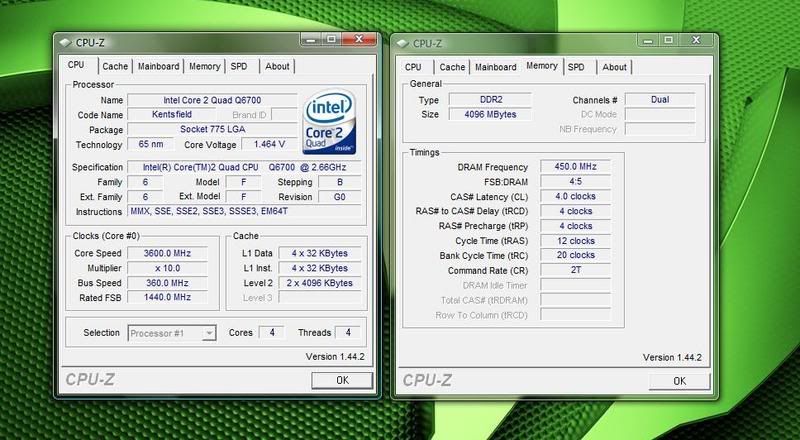Click the memory Size value 4096 MBytes
Image resolution: width=800 pixels, height=440 pixels.
tap(490, 114)
